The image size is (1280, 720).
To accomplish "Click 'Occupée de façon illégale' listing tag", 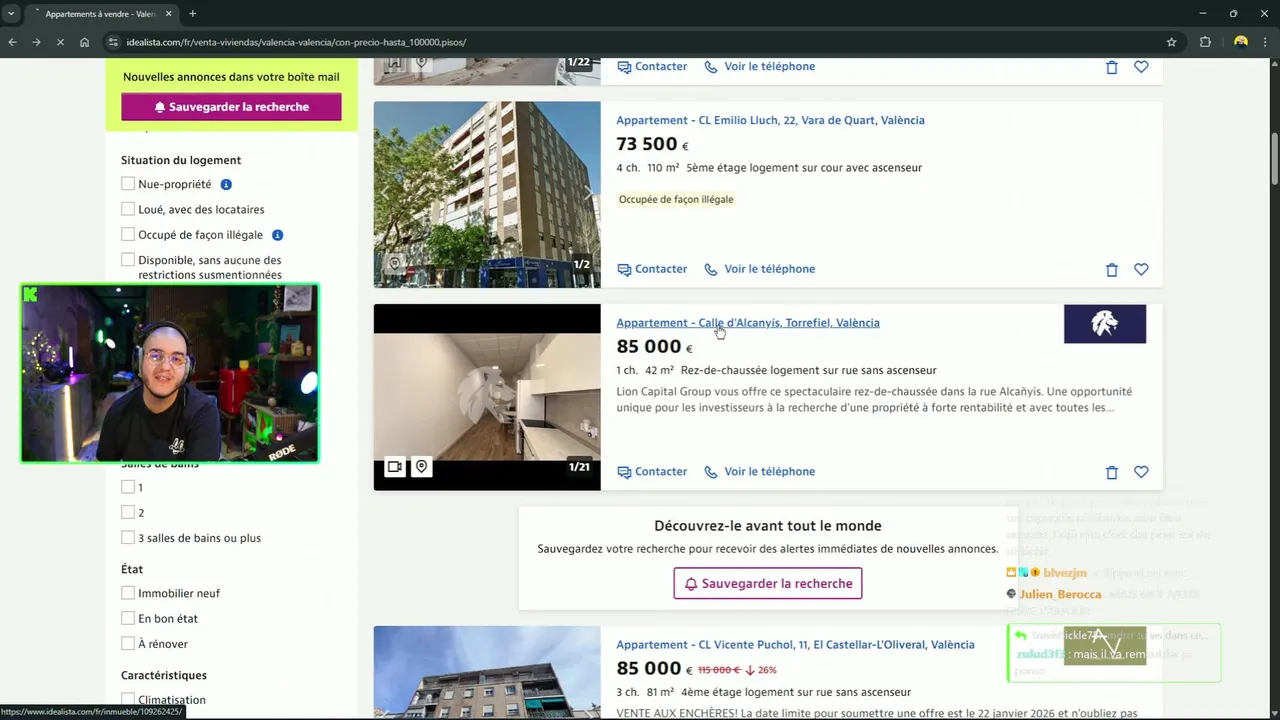I will click(676, 200).
